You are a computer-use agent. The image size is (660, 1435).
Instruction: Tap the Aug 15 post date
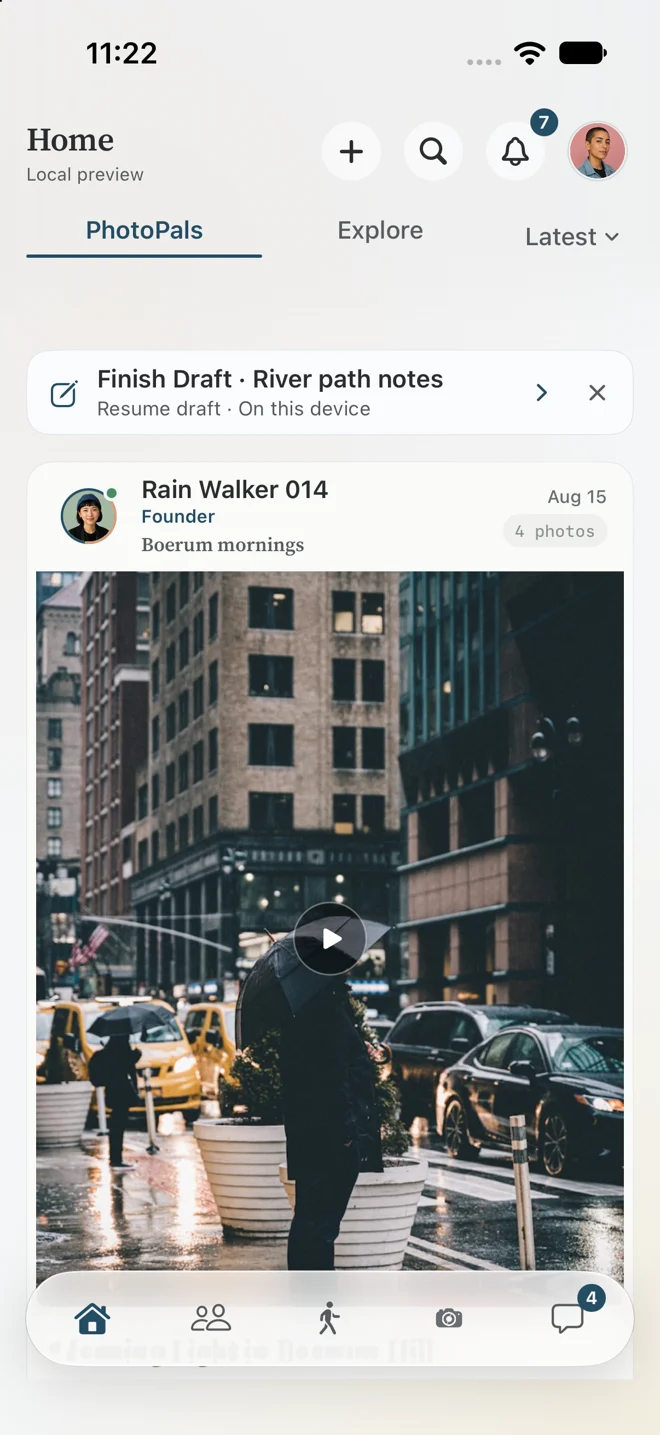577,497
